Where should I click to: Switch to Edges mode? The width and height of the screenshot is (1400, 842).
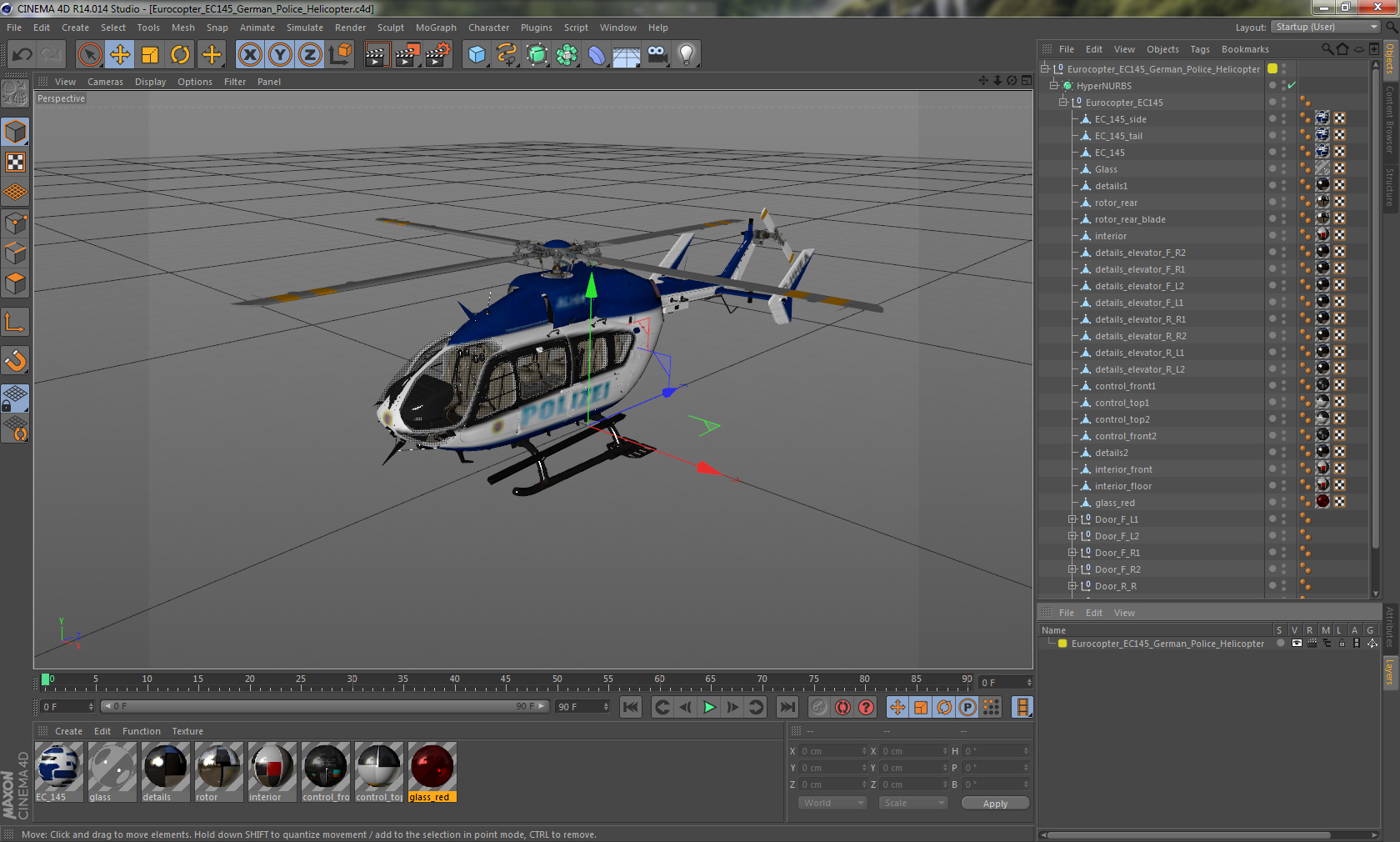coord(15,253)
